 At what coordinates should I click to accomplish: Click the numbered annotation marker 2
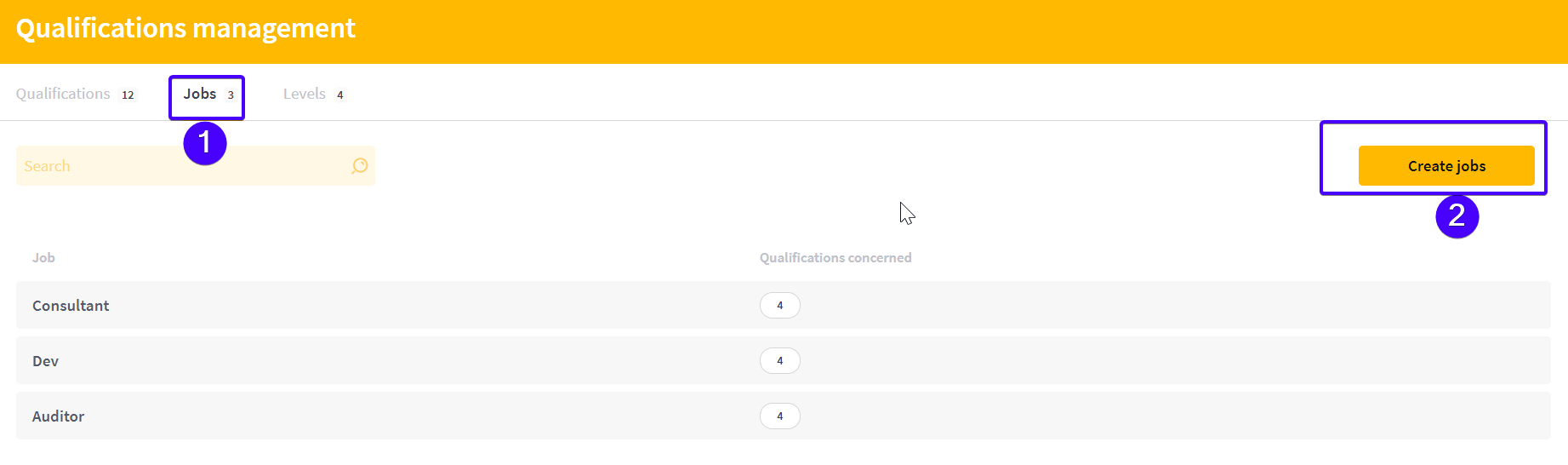click(x=1457, y=216)
